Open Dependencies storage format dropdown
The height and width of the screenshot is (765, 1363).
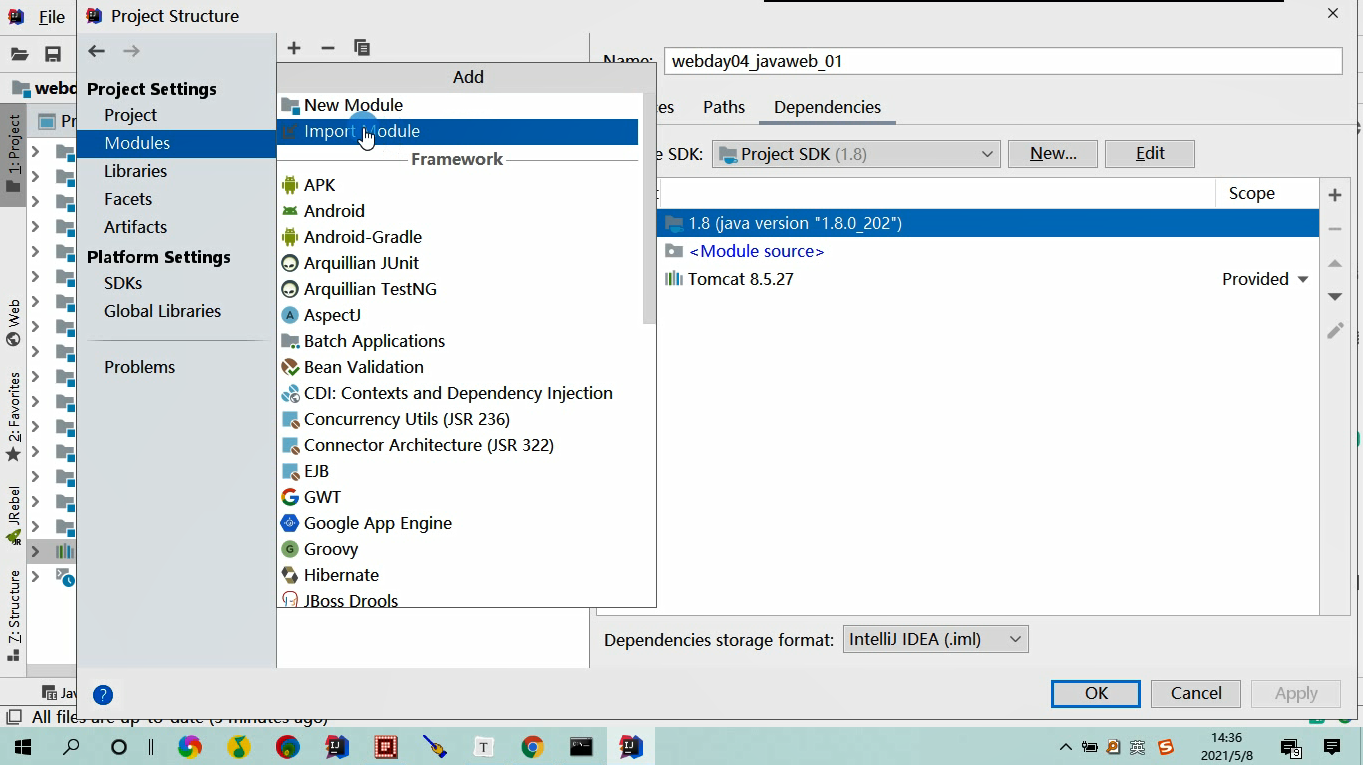[935, 639]
